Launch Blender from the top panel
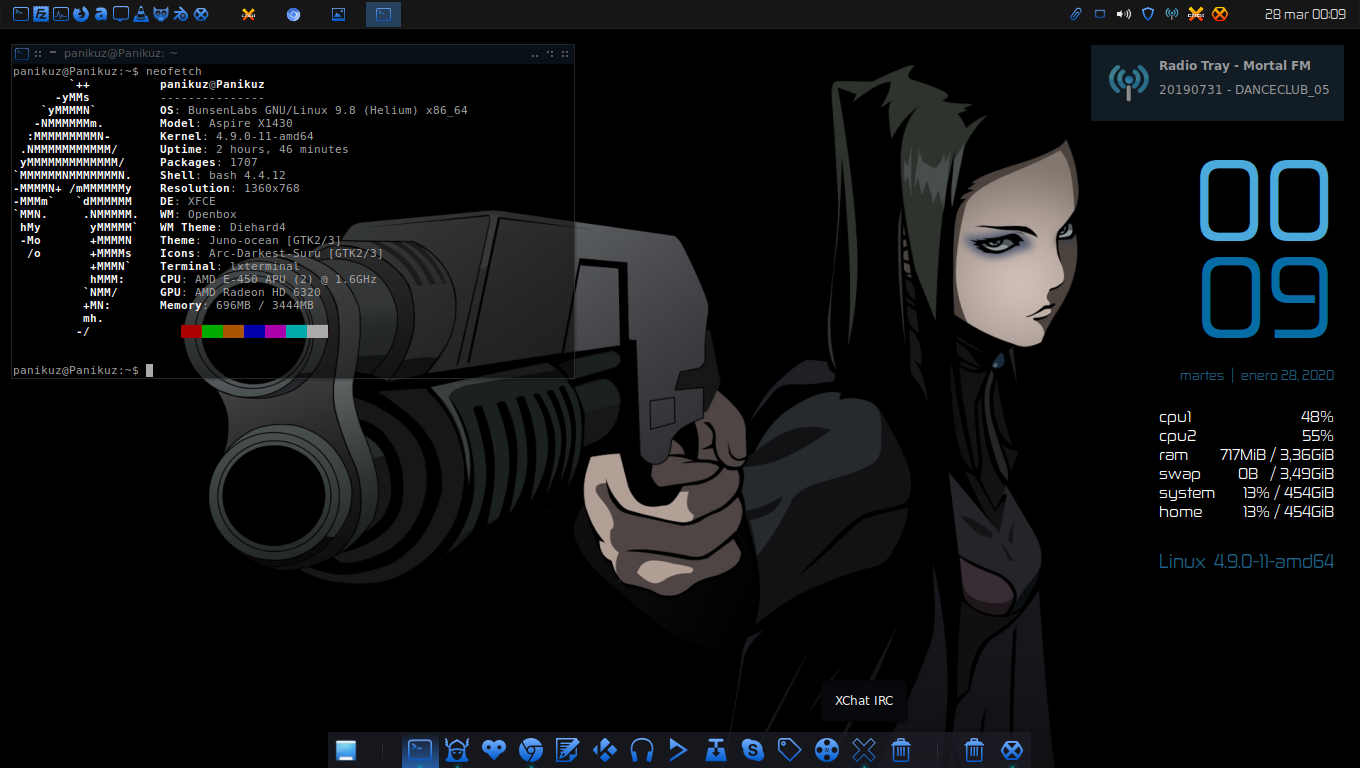 [x=181, y=14]
